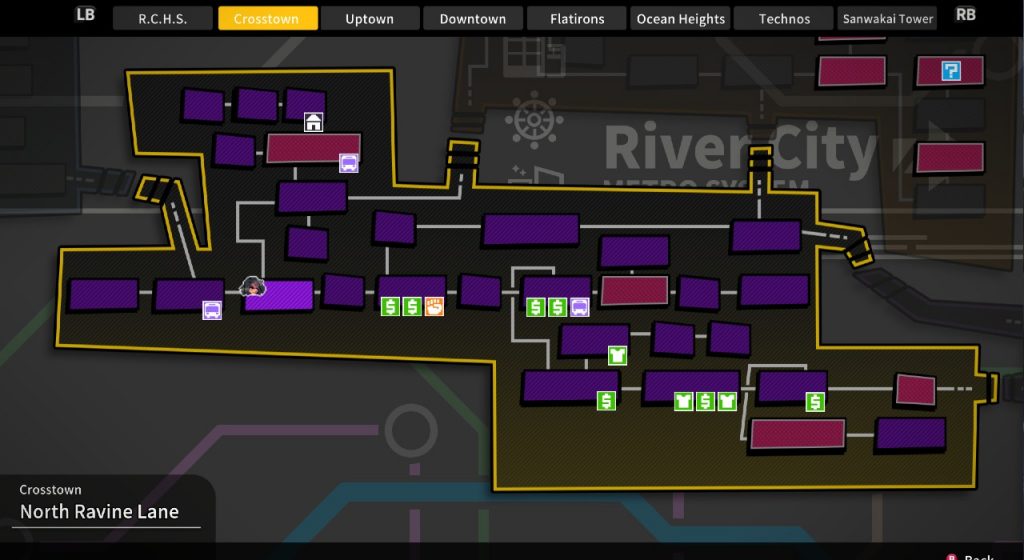Select the red room containing the question mark icon
The height and width of the screenshot is (560, 1024).
pos(950,71)
